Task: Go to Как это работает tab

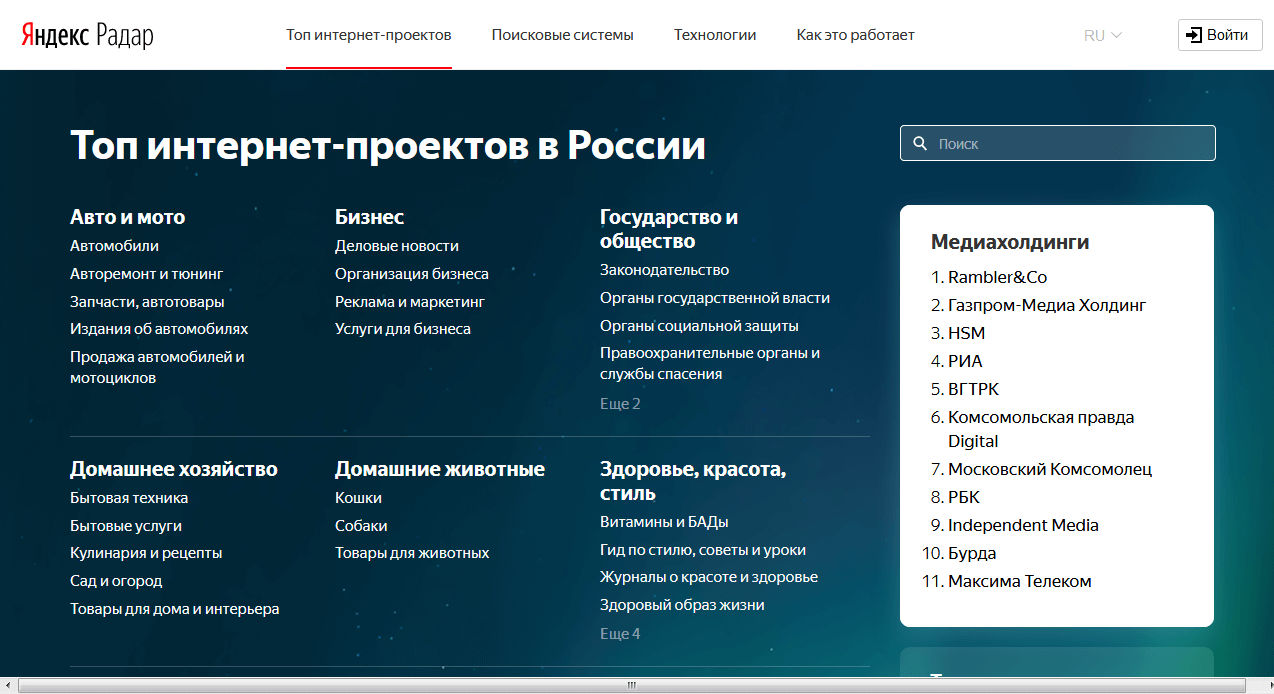Action: click(856, 35)
